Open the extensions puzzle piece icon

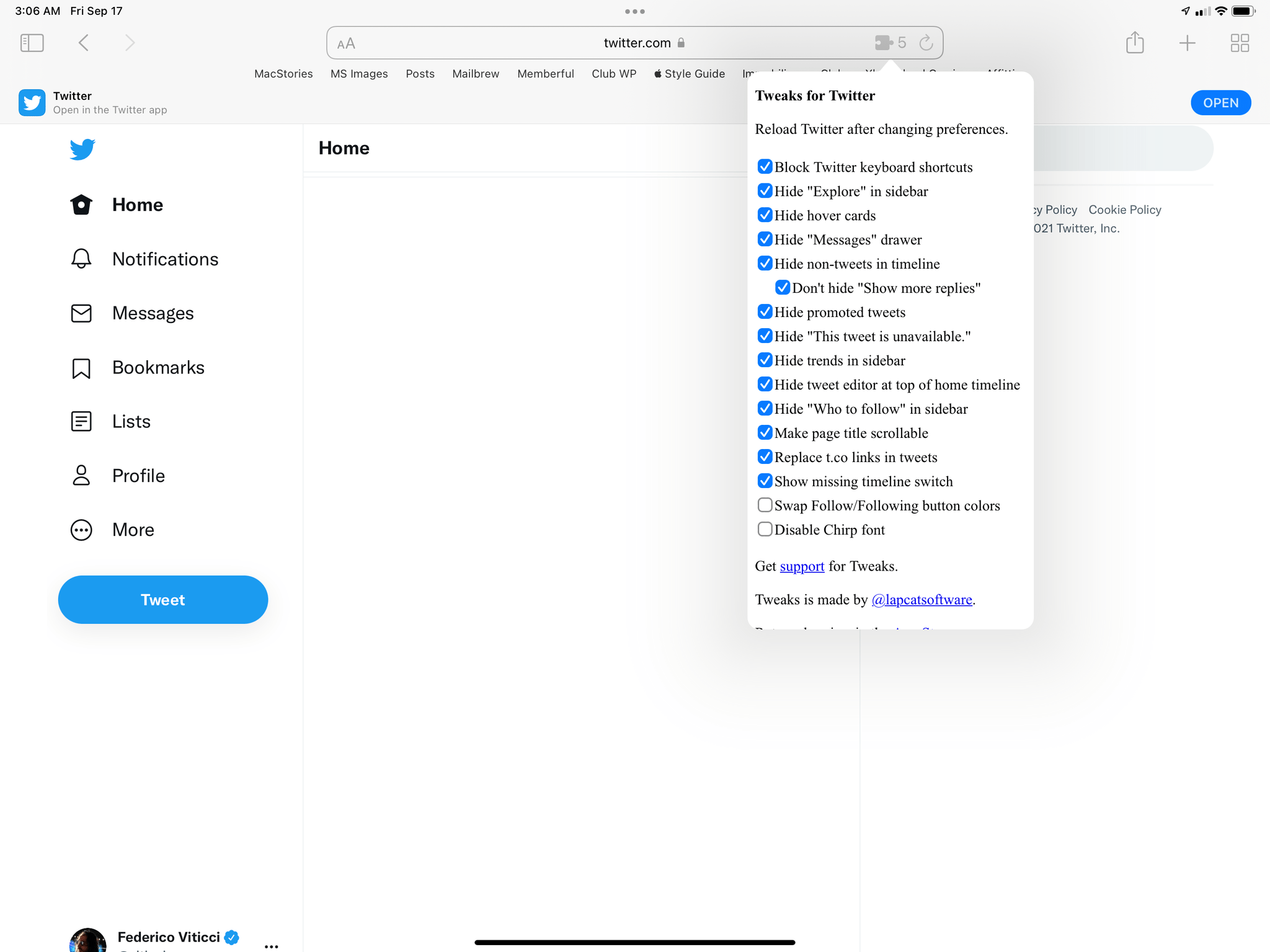884,43
